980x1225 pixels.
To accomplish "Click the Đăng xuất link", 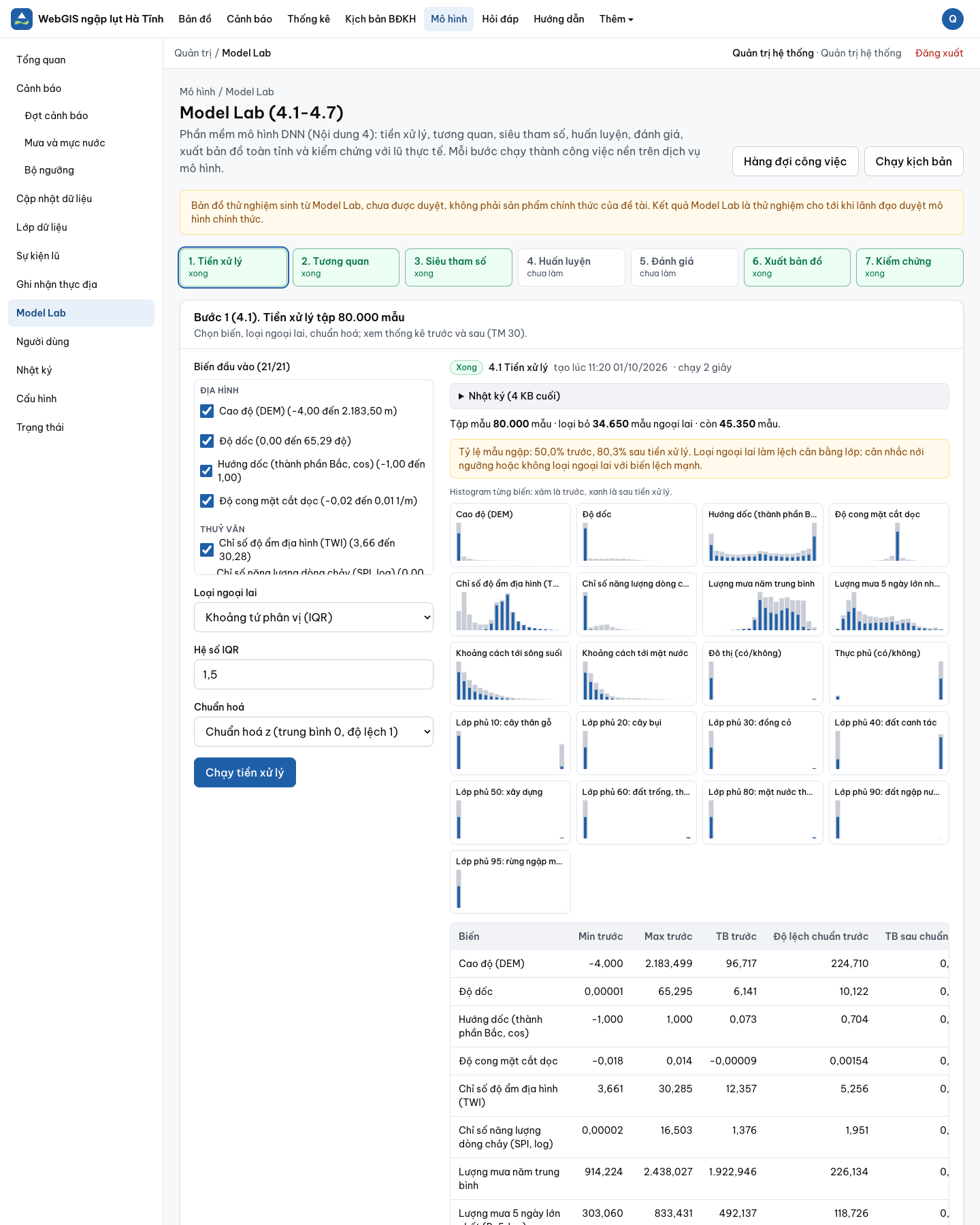I will (939, 53).
